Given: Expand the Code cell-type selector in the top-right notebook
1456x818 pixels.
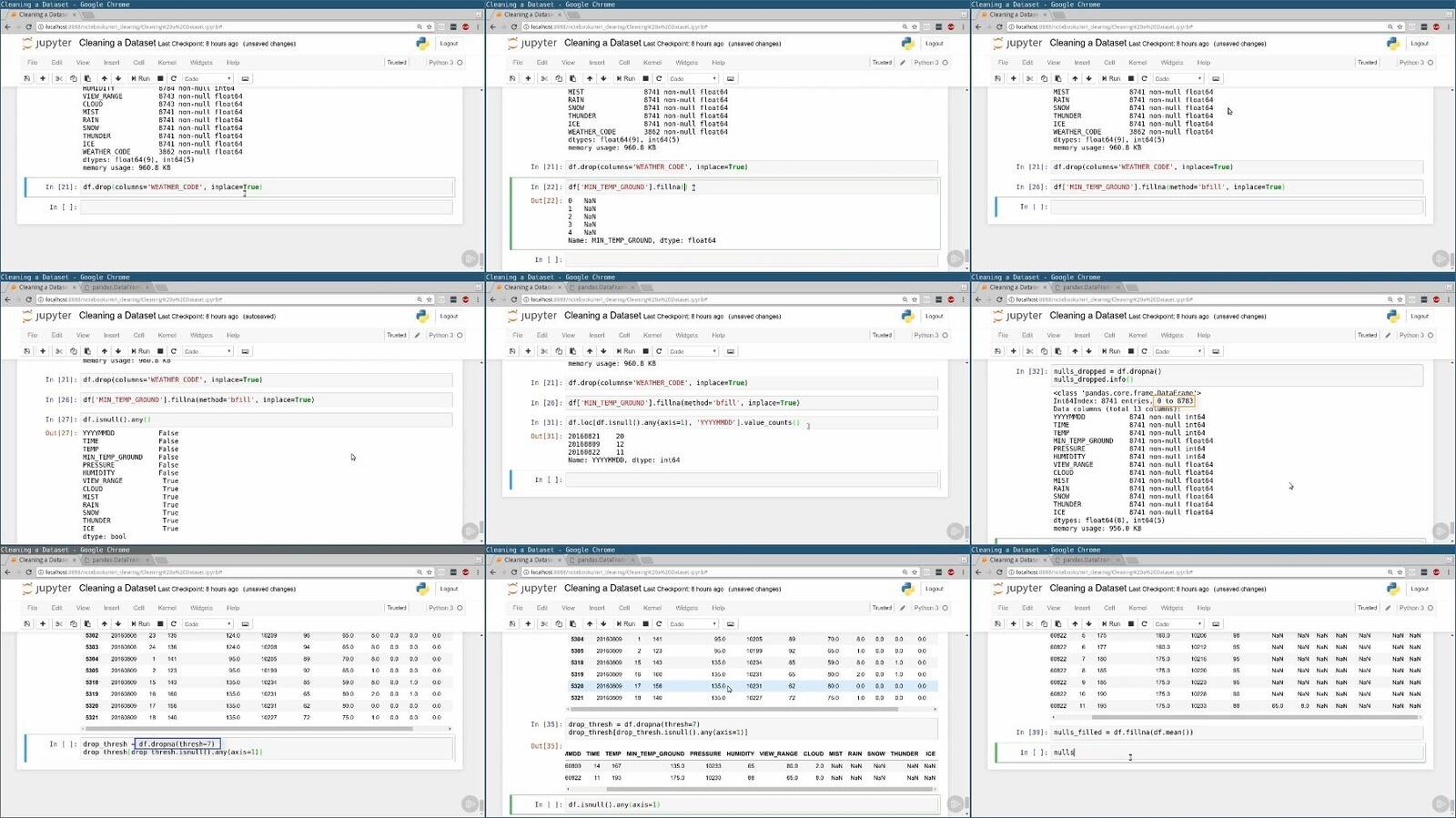Looking at the screenshot, I should pyautogui.click(x=1178, y=78).
